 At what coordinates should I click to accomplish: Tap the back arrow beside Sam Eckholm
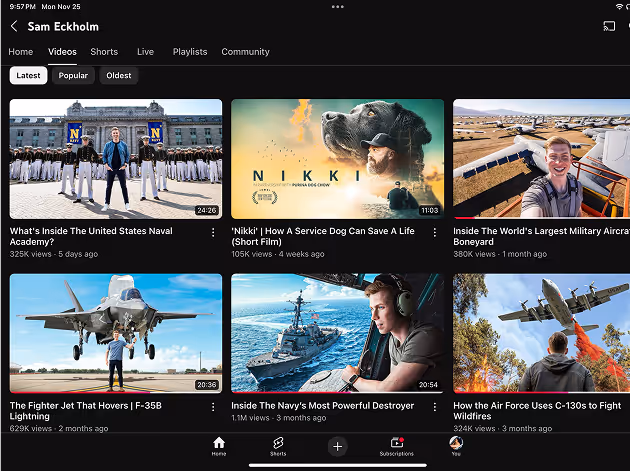14,27
